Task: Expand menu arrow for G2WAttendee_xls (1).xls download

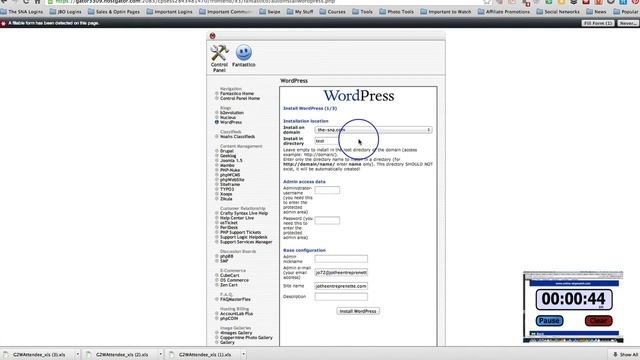Action: (243, 354)
